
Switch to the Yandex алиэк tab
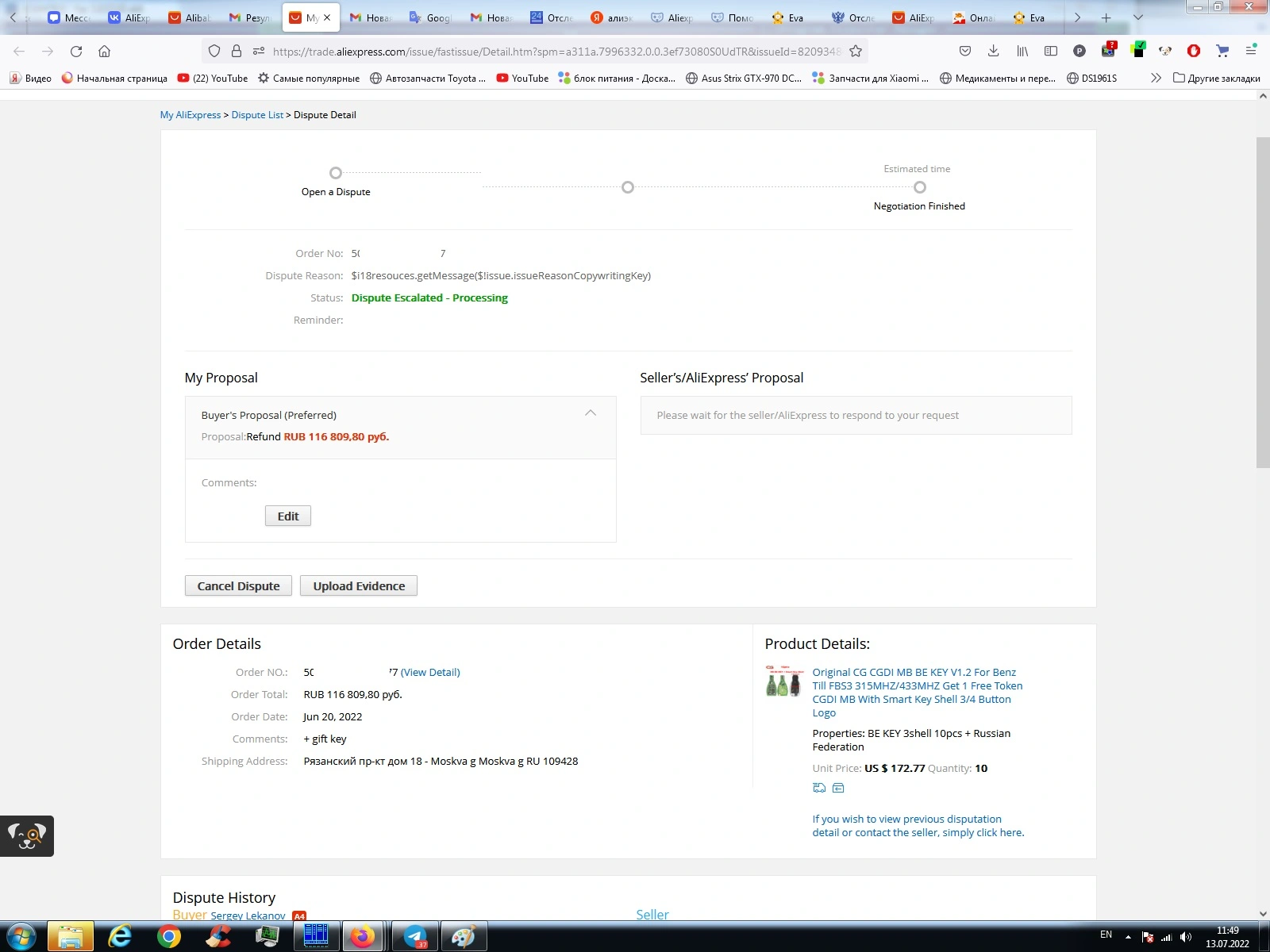612,17
